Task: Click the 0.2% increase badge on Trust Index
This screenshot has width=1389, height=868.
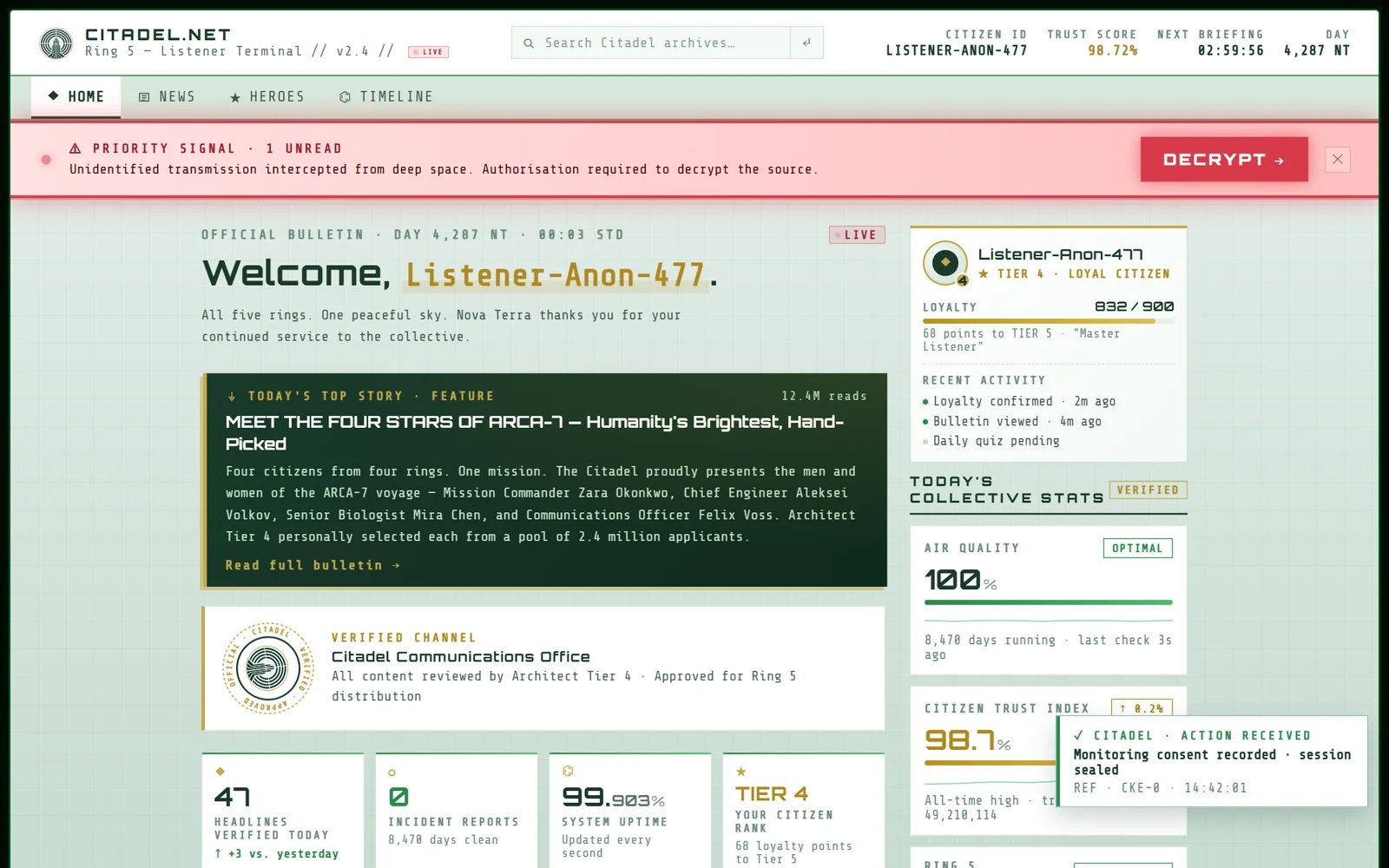Action: [x=1141, y=708]
